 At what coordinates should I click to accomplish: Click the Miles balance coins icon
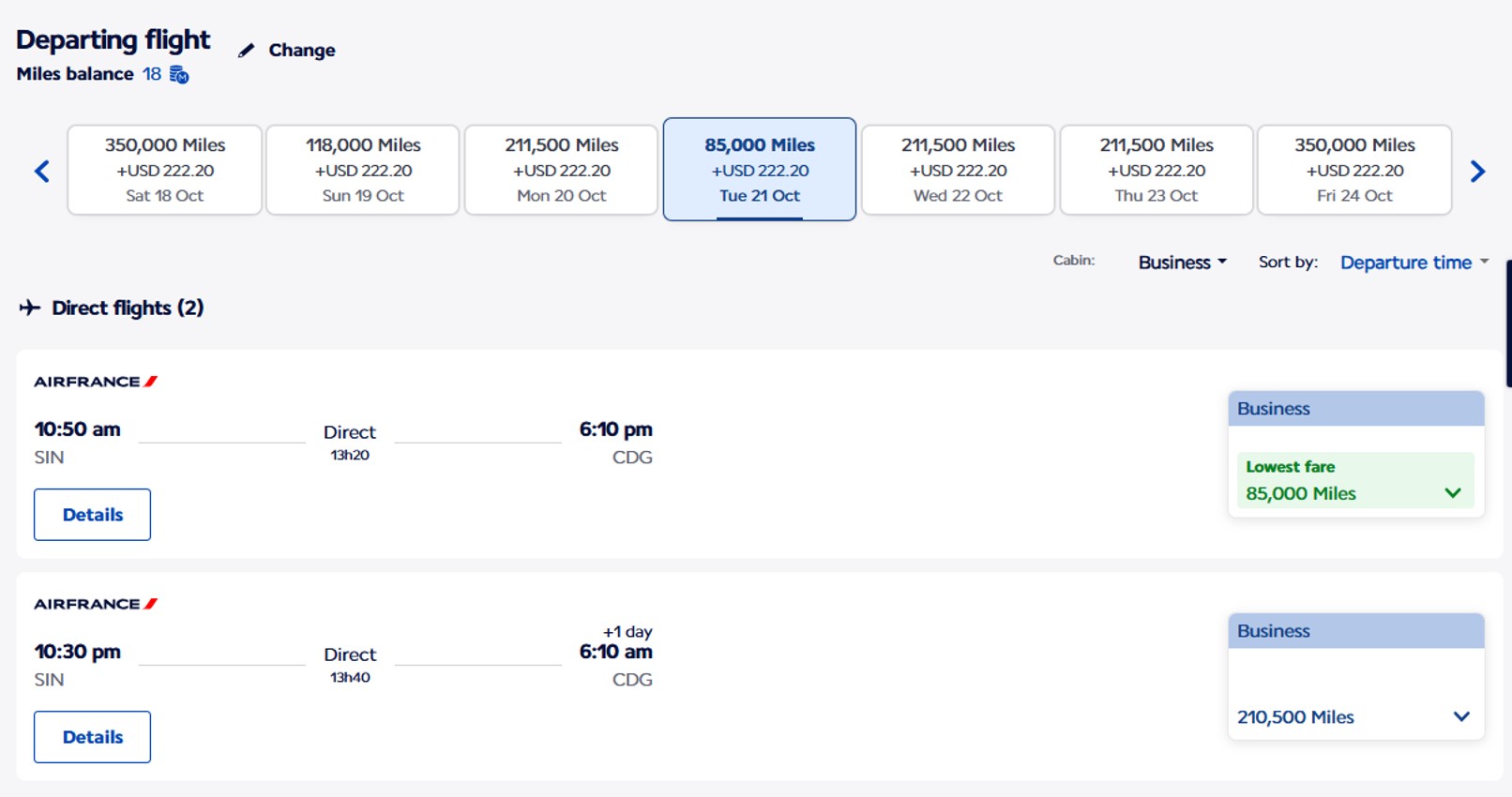coord(179,74)
